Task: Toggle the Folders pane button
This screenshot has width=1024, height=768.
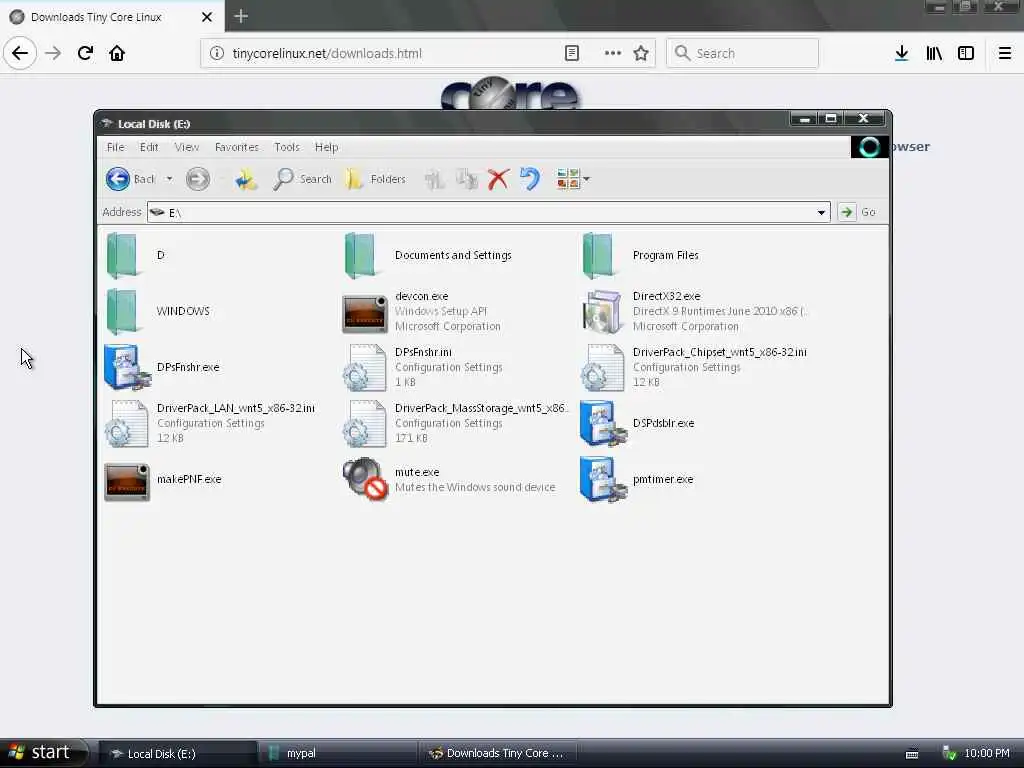Action: pyautogui.click(x=376, y=179)
